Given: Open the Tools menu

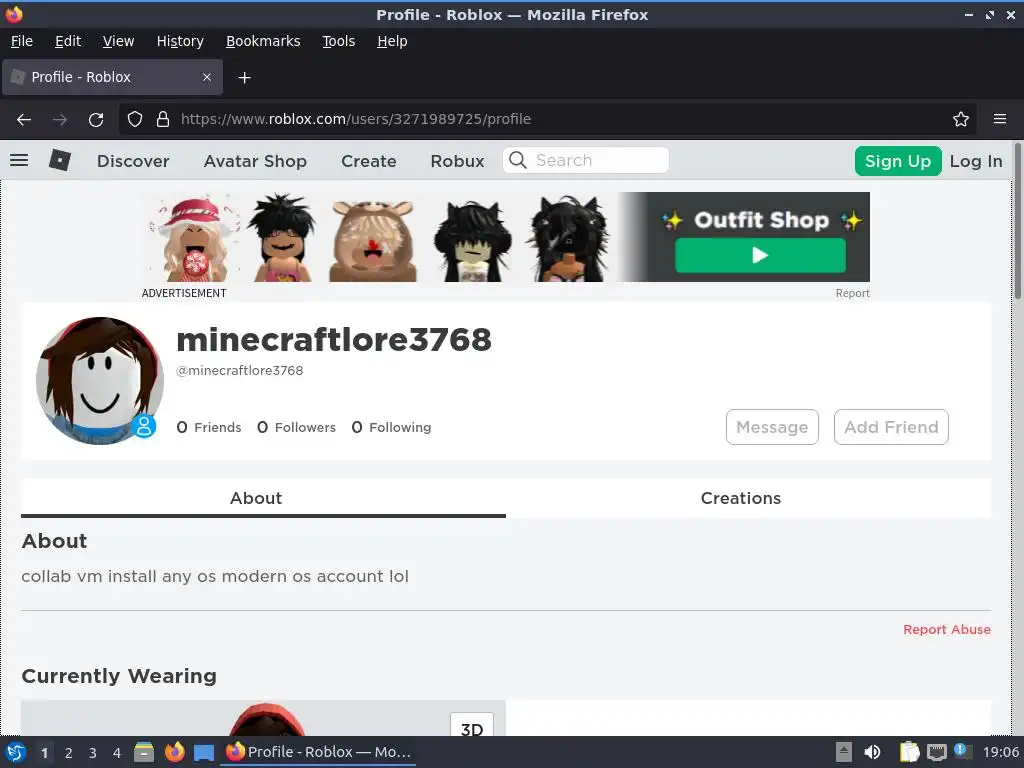Looking at the screenshot, I should click(x=338, y=41).
